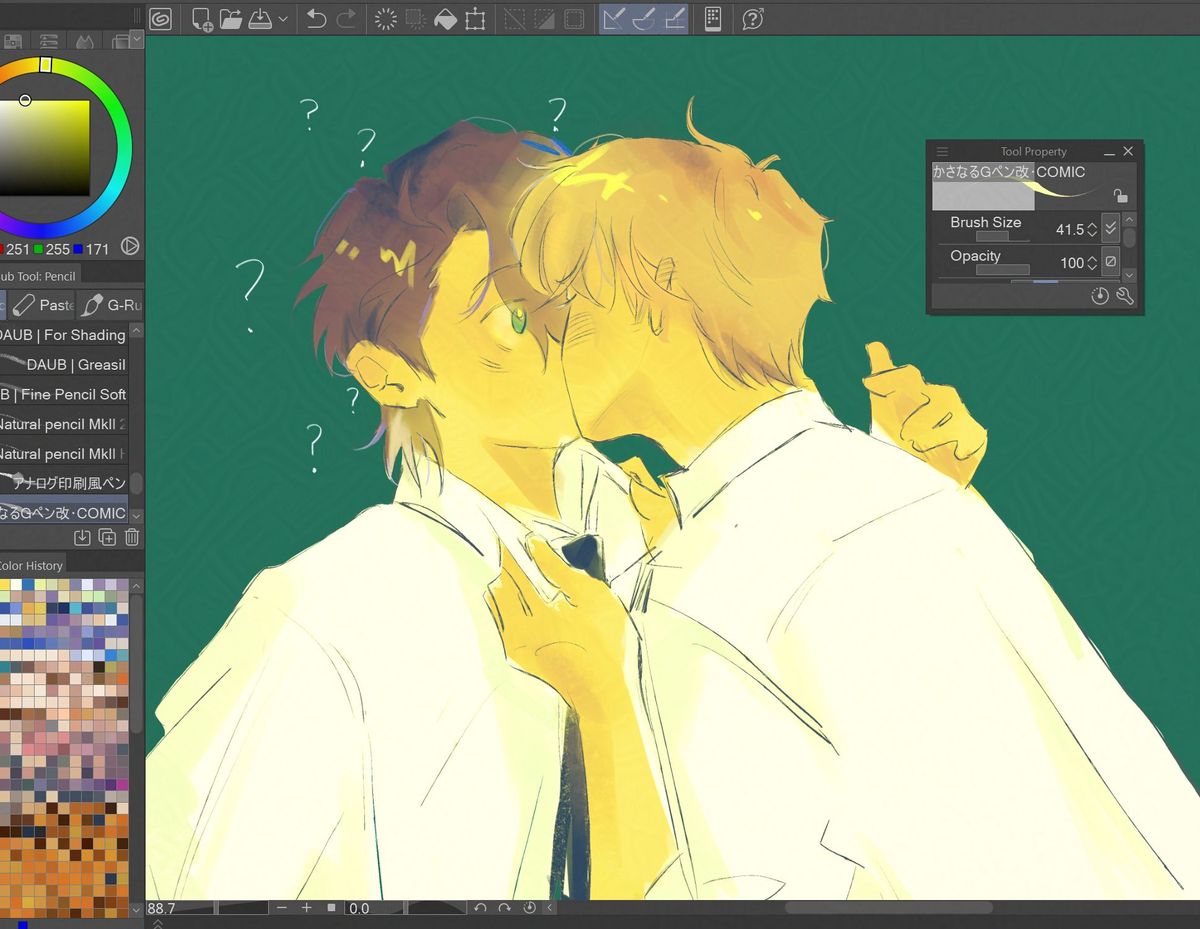
Task: Click the Open file folder icon
Action: [231, 18]
